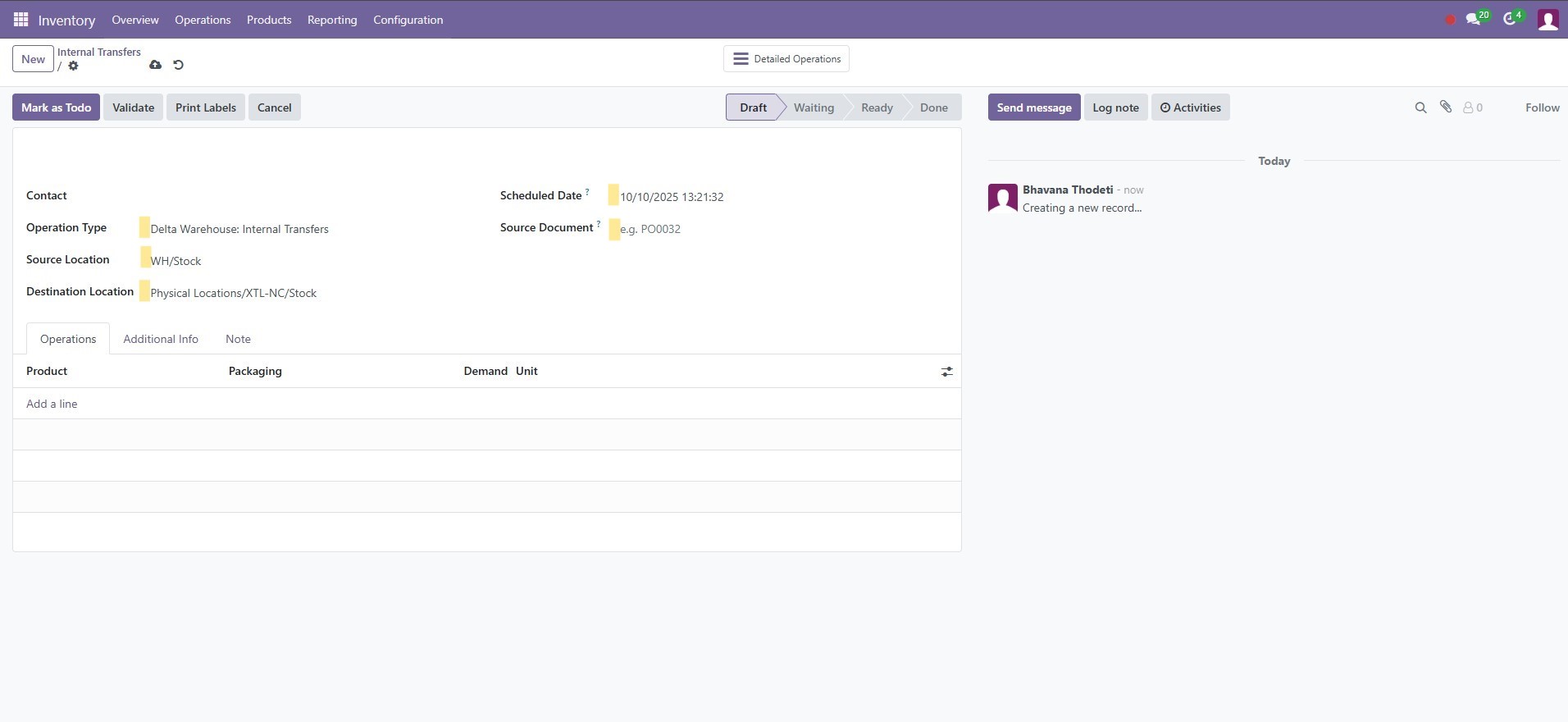
Task: Search messages with magnifier icon in chatter
Action: pyautogui.click(x=1420, y=107)
